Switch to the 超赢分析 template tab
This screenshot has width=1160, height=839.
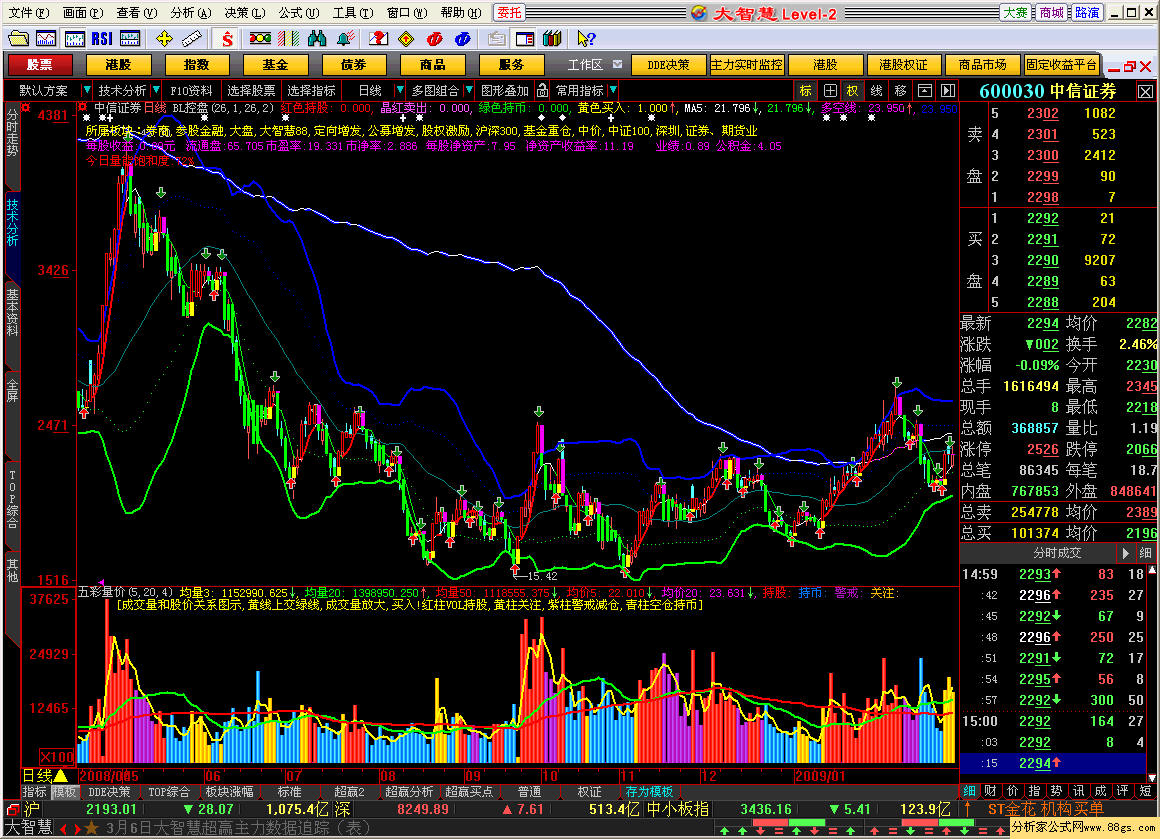409,792
